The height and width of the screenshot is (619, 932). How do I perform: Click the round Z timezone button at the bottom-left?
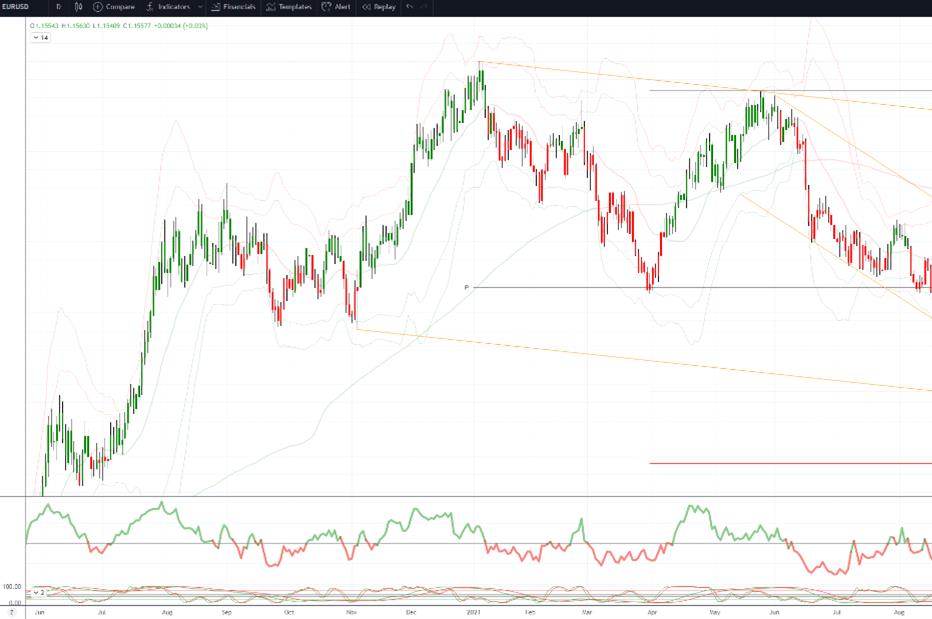pos(11,612)
